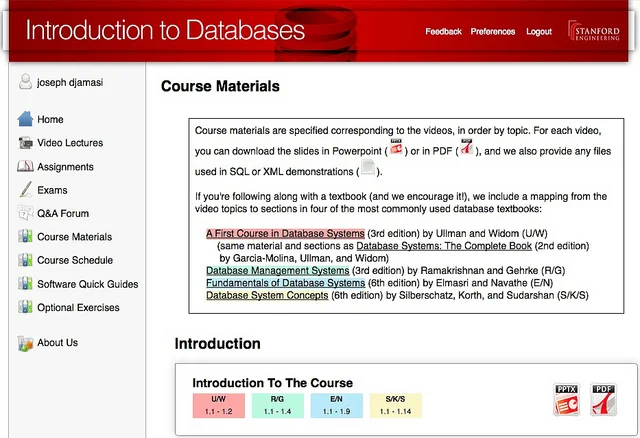Go to Video Lectures

click(70, 143)
